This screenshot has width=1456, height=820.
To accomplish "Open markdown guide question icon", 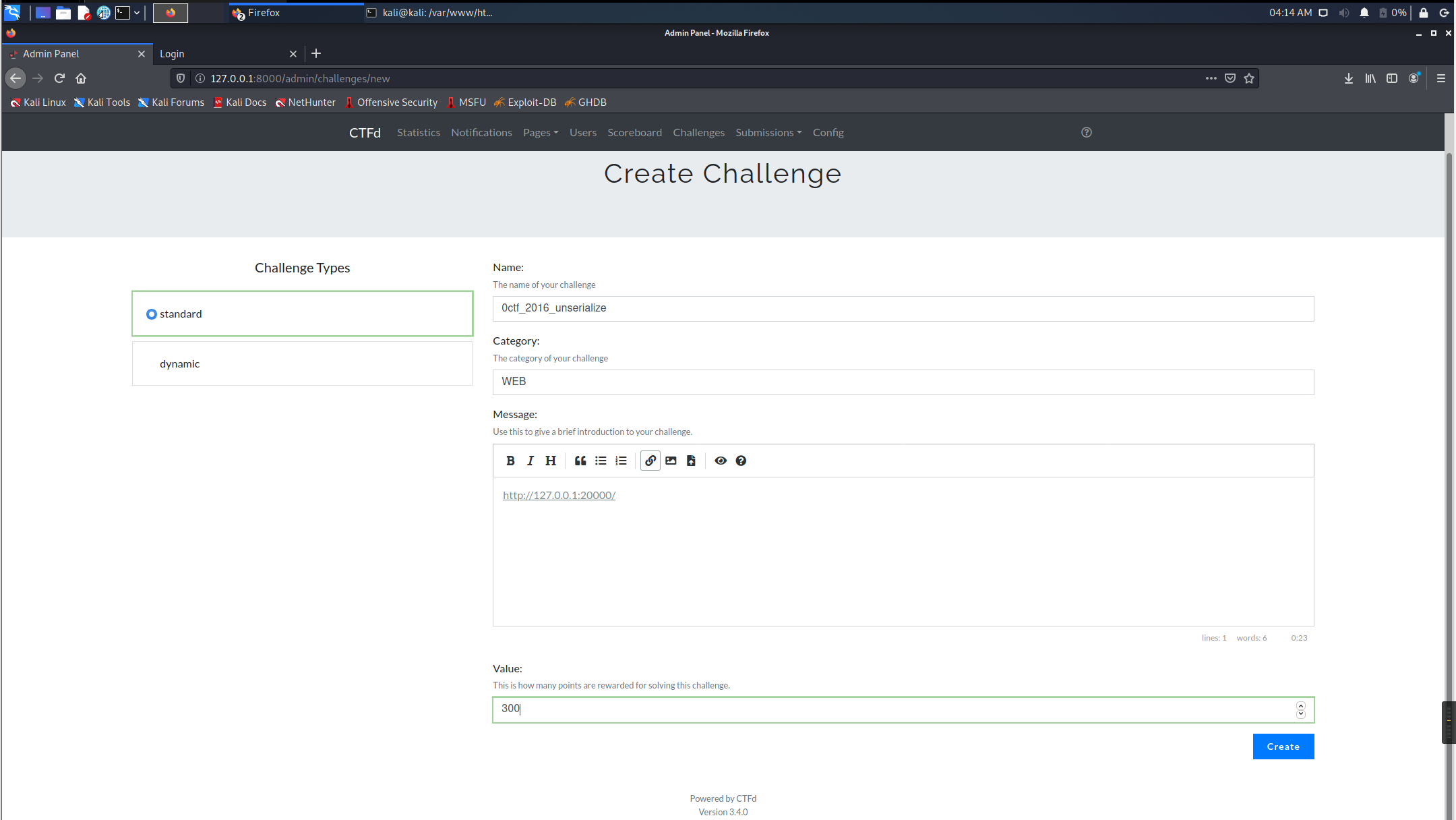I will 741,461.
